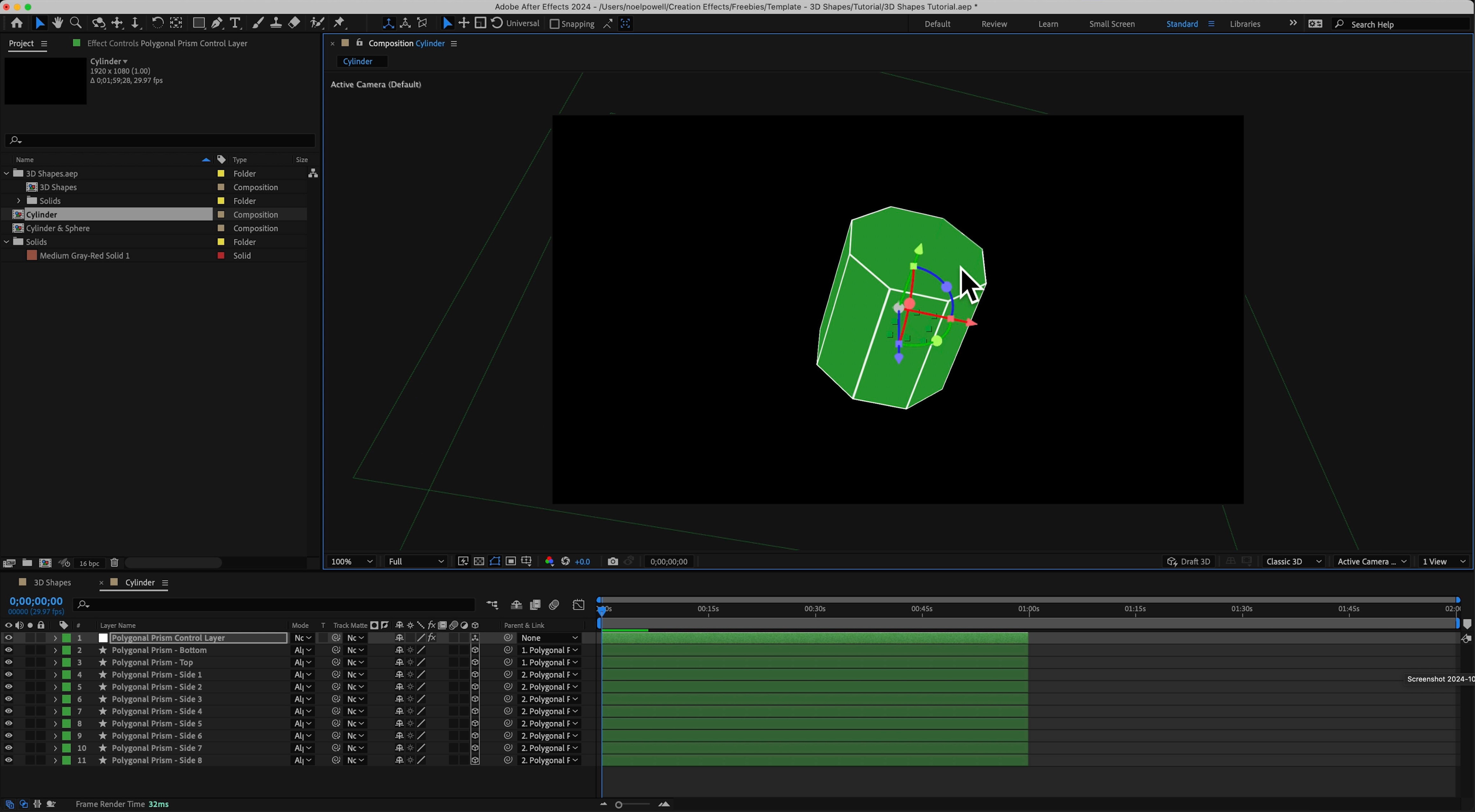Image resolution: width=1475 pixels, height=812 pixels.
Task: Hide the Polygonal Prism - Top layer
Action: pyautogui.click(x=9, y=663)
